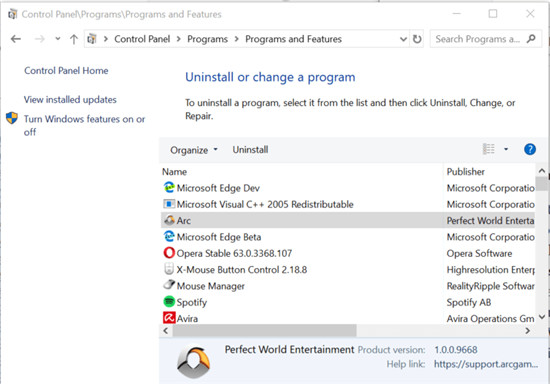Screen dimensions: 550x384
Task: Uninstall the selected Arc program
Action: point(250,150)
